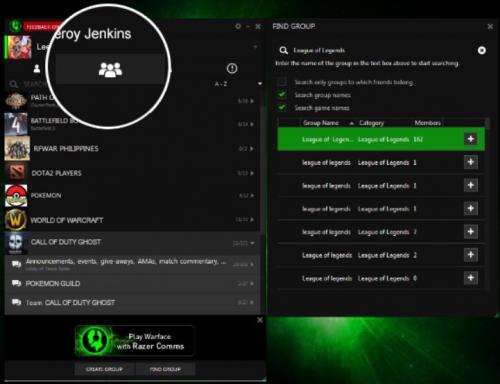500x384 pixels.
Task: Join the league of legends group with 7 members
Action: [x=471, y=232]
